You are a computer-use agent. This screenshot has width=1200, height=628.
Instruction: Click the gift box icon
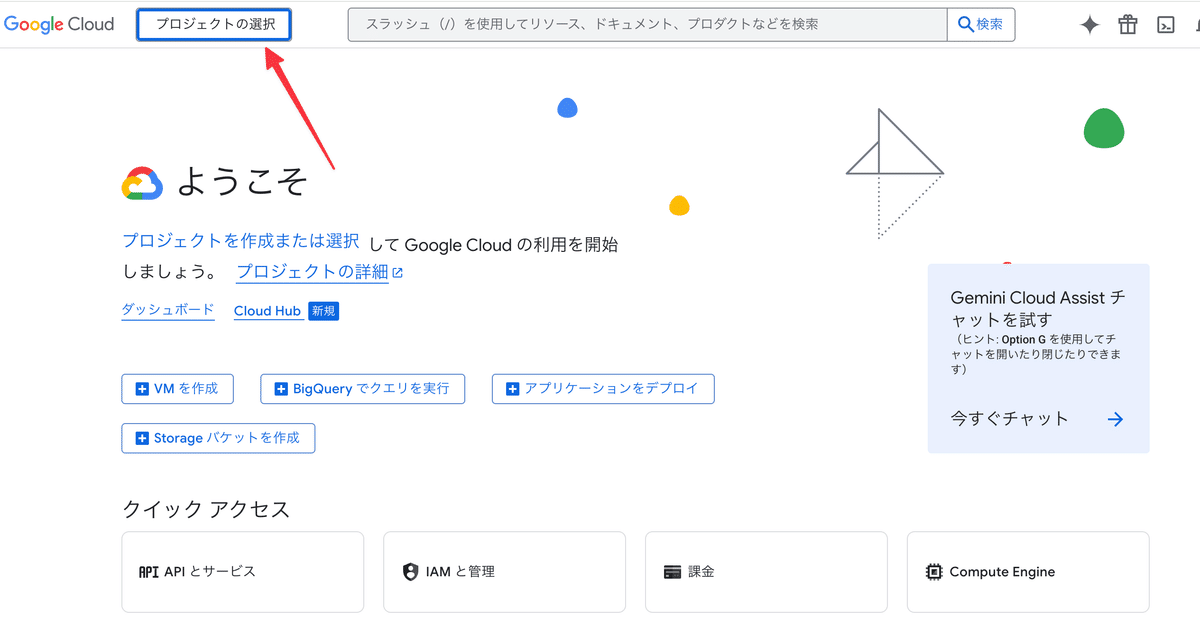[1128, 25]
